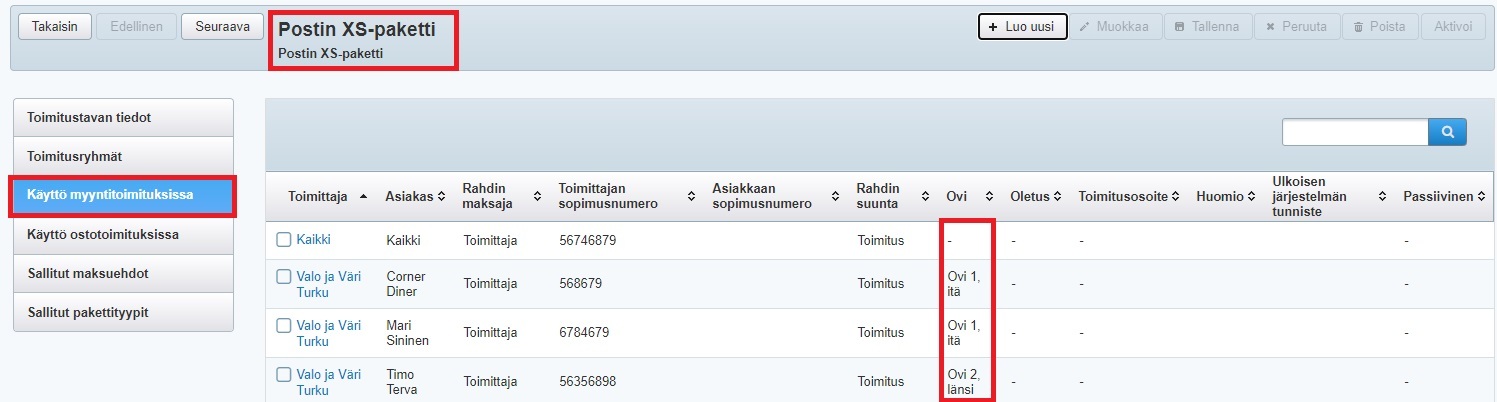Sort by the Asiakas column arrows
This screenshot has height=402, width=1497.
click(441, 197)
